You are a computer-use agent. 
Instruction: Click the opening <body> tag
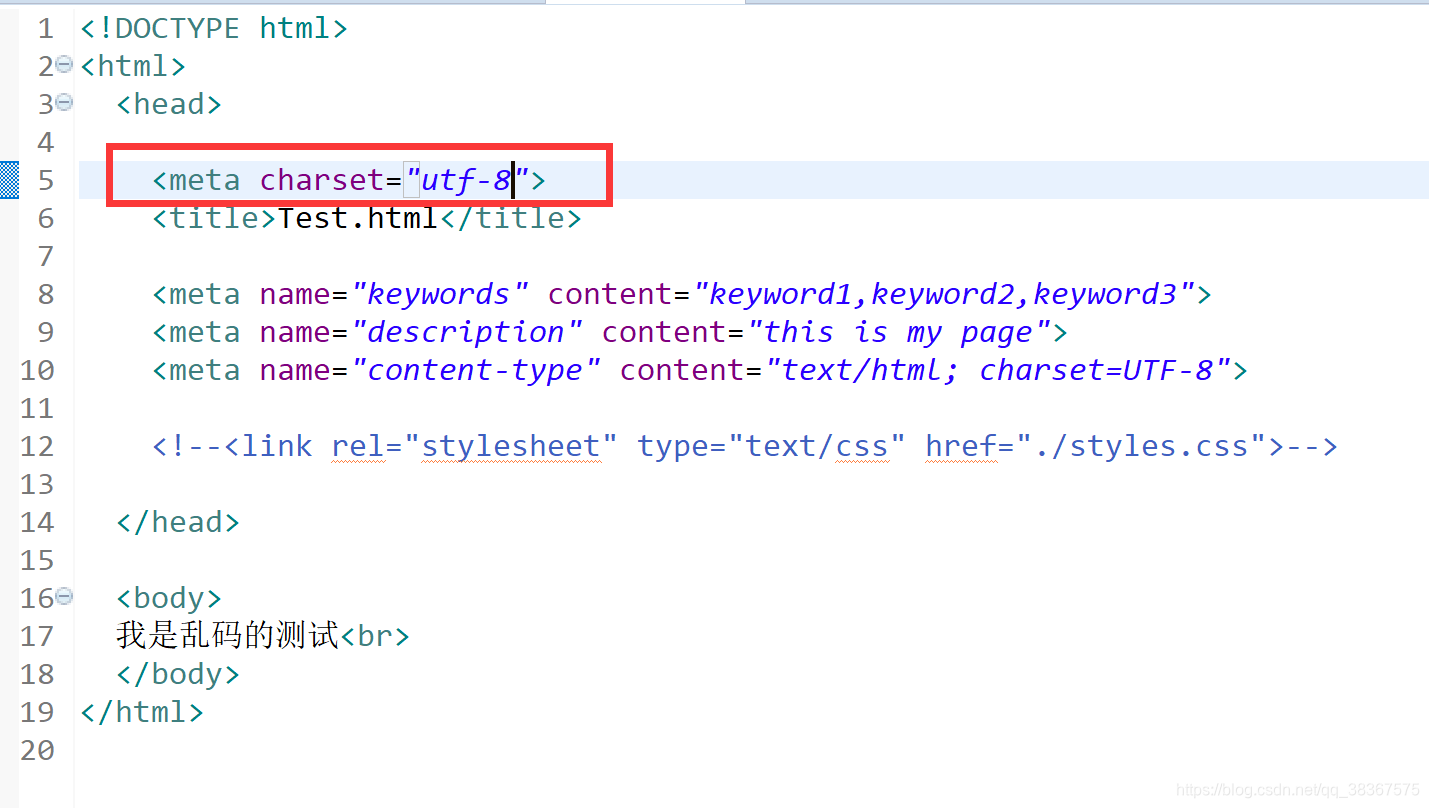(x=169, y=598)
